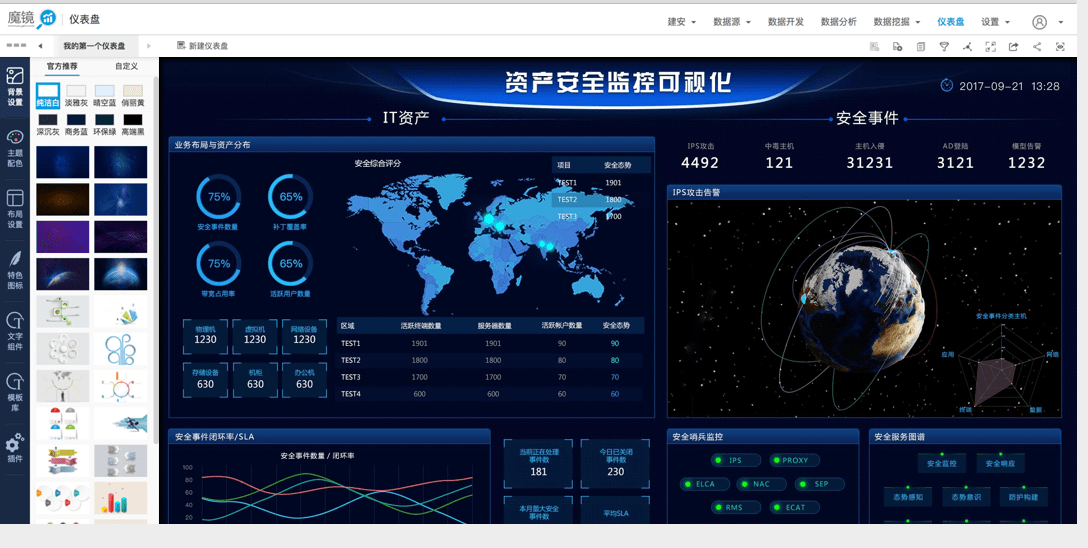The width and height of the screenshot is (1088, 548).
Task: Choose the 高端黑 background color swatch
Action: tap(133, 120)
